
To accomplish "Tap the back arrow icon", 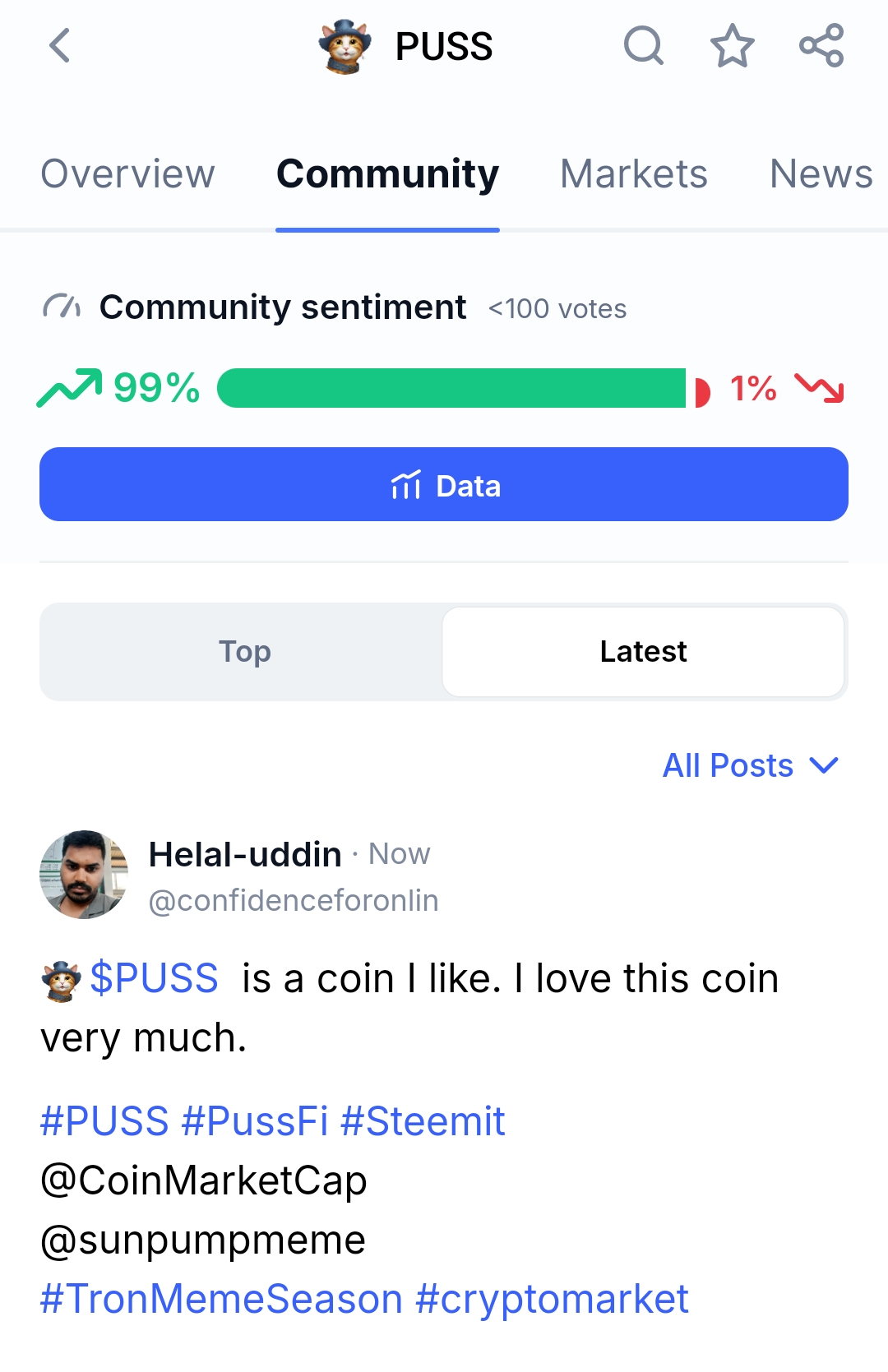I will pyautogui.click(x=59, y=45).
